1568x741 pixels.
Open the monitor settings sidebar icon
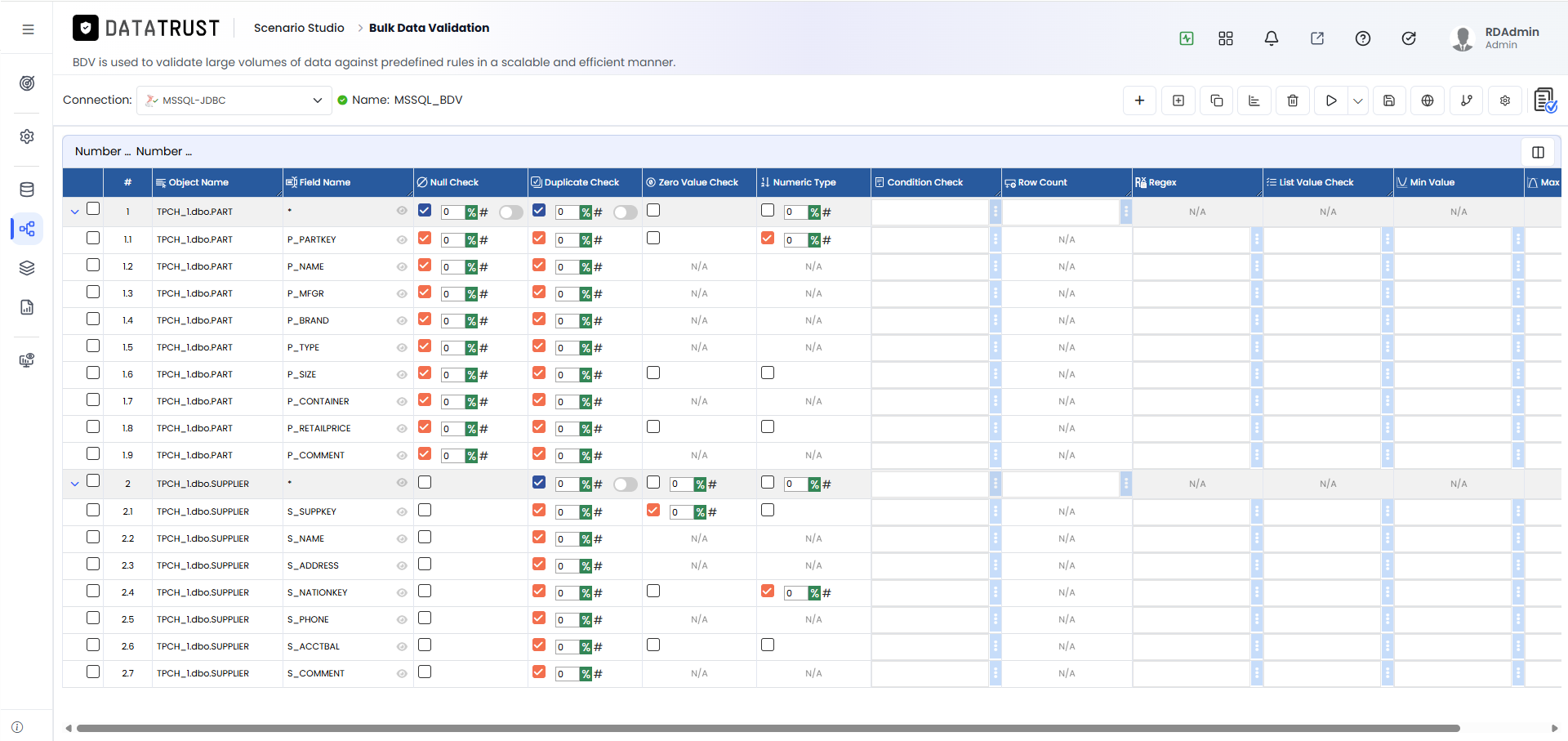pyautogui.click(x=27, y=360)
